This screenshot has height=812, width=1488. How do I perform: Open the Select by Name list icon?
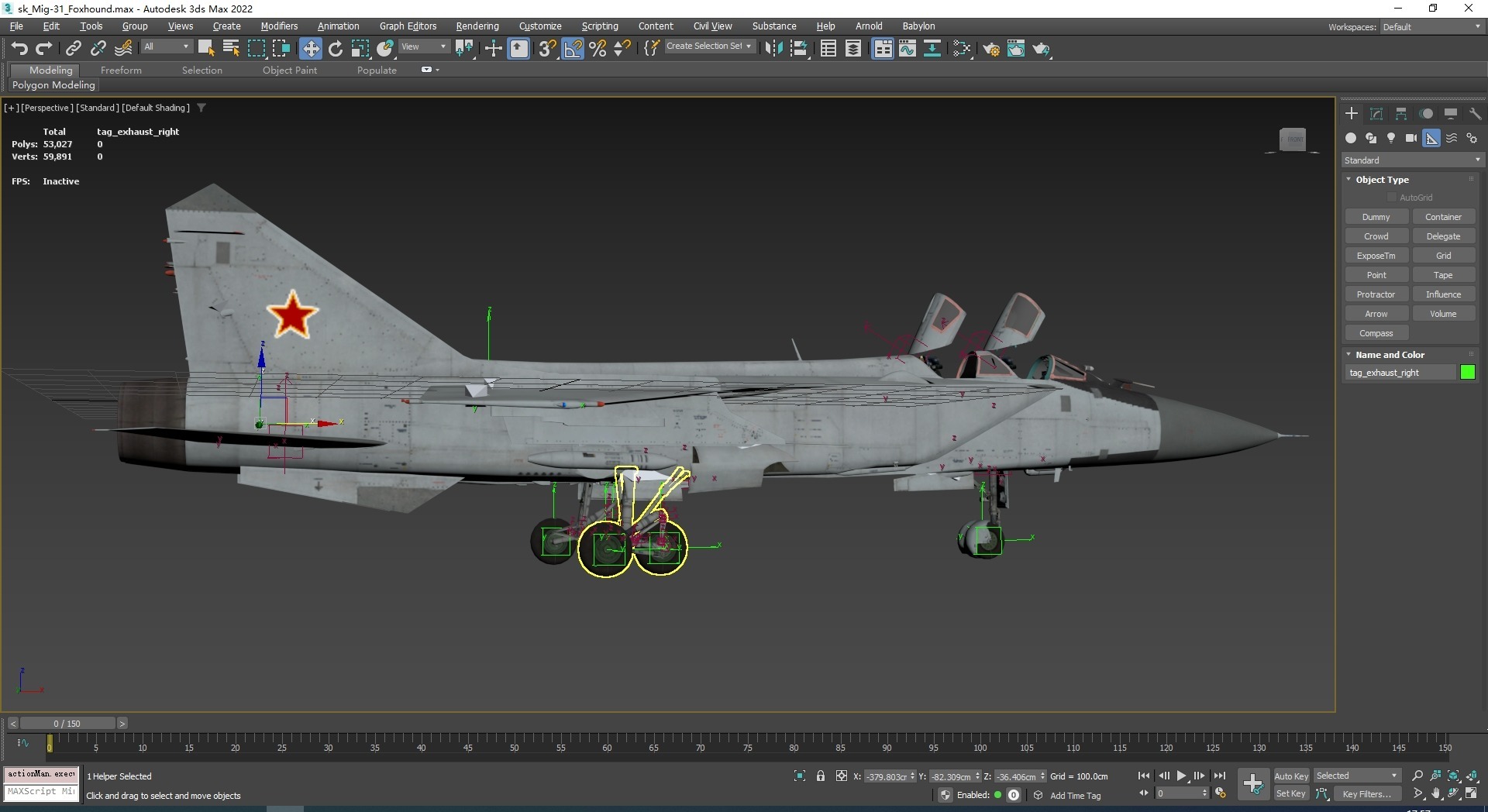231,49
